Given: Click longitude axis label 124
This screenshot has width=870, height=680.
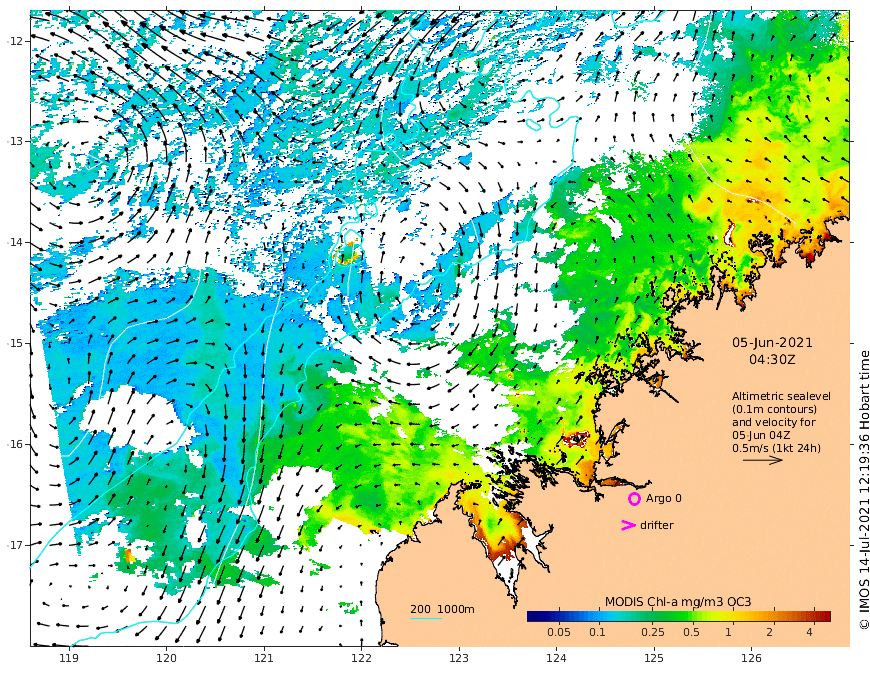Looking at the screenshot, I should click(x=557, y=658).
